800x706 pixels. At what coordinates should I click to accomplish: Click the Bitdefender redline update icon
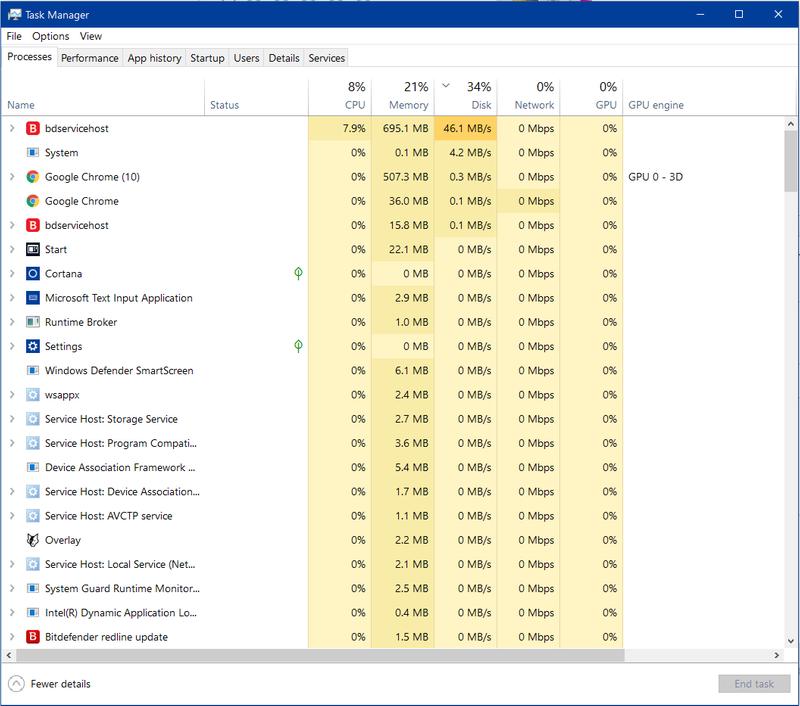tap(33, 637)
